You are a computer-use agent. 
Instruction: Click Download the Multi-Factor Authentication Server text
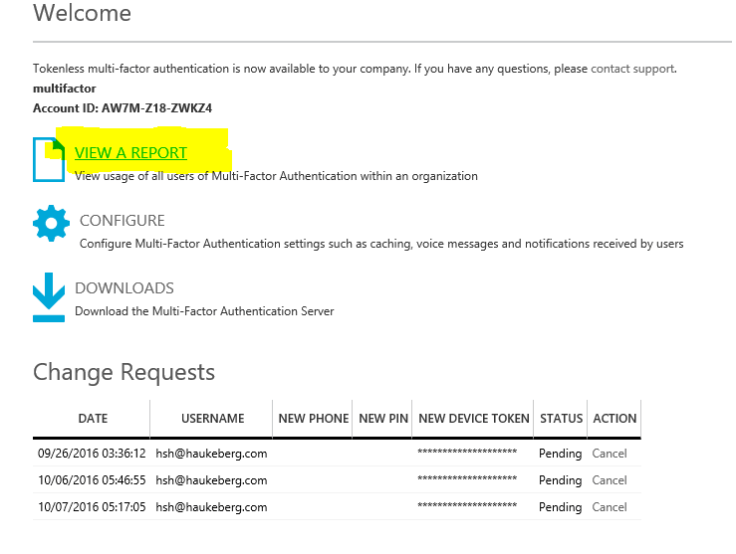click(204, 311)
